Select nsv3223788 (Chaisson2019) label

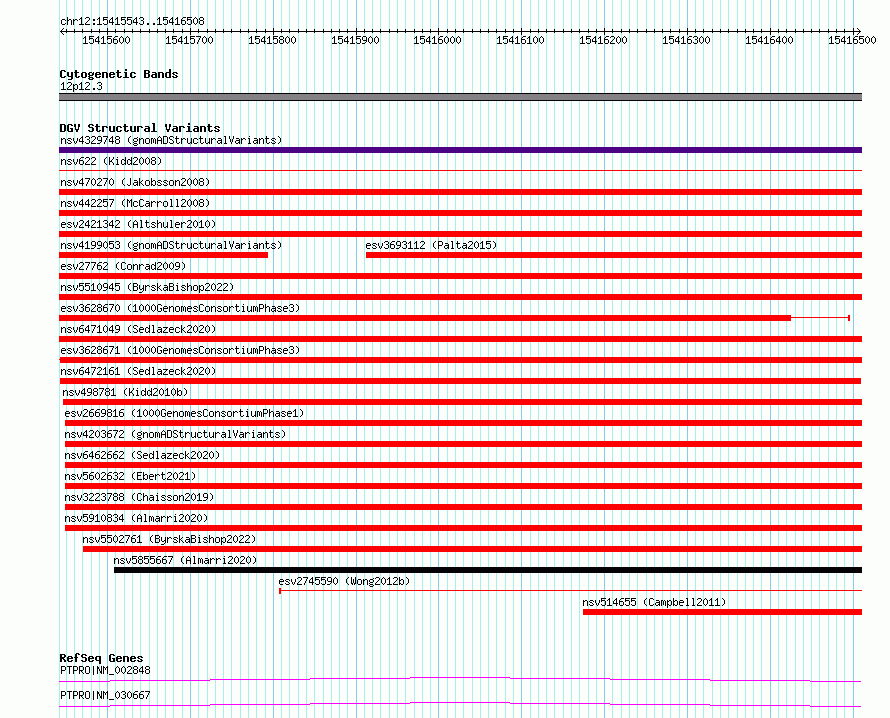[x=139, y=497]
